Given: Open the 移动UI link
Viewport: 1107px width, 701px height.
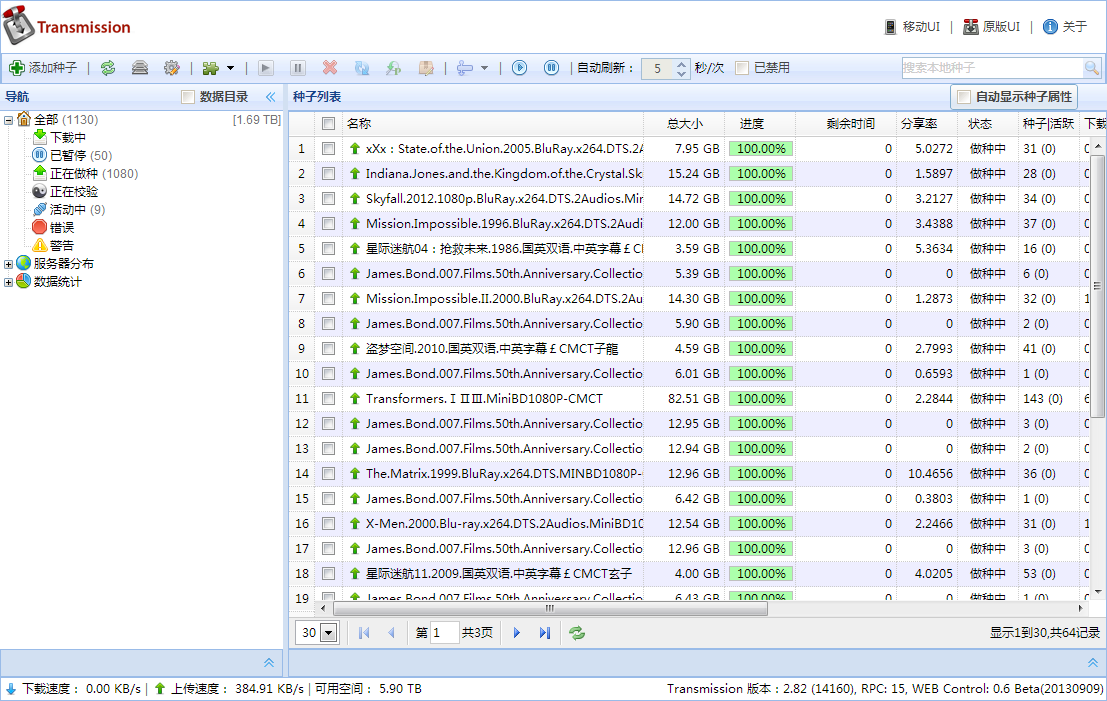Looking at the screenshot, I should pos(912,27).
